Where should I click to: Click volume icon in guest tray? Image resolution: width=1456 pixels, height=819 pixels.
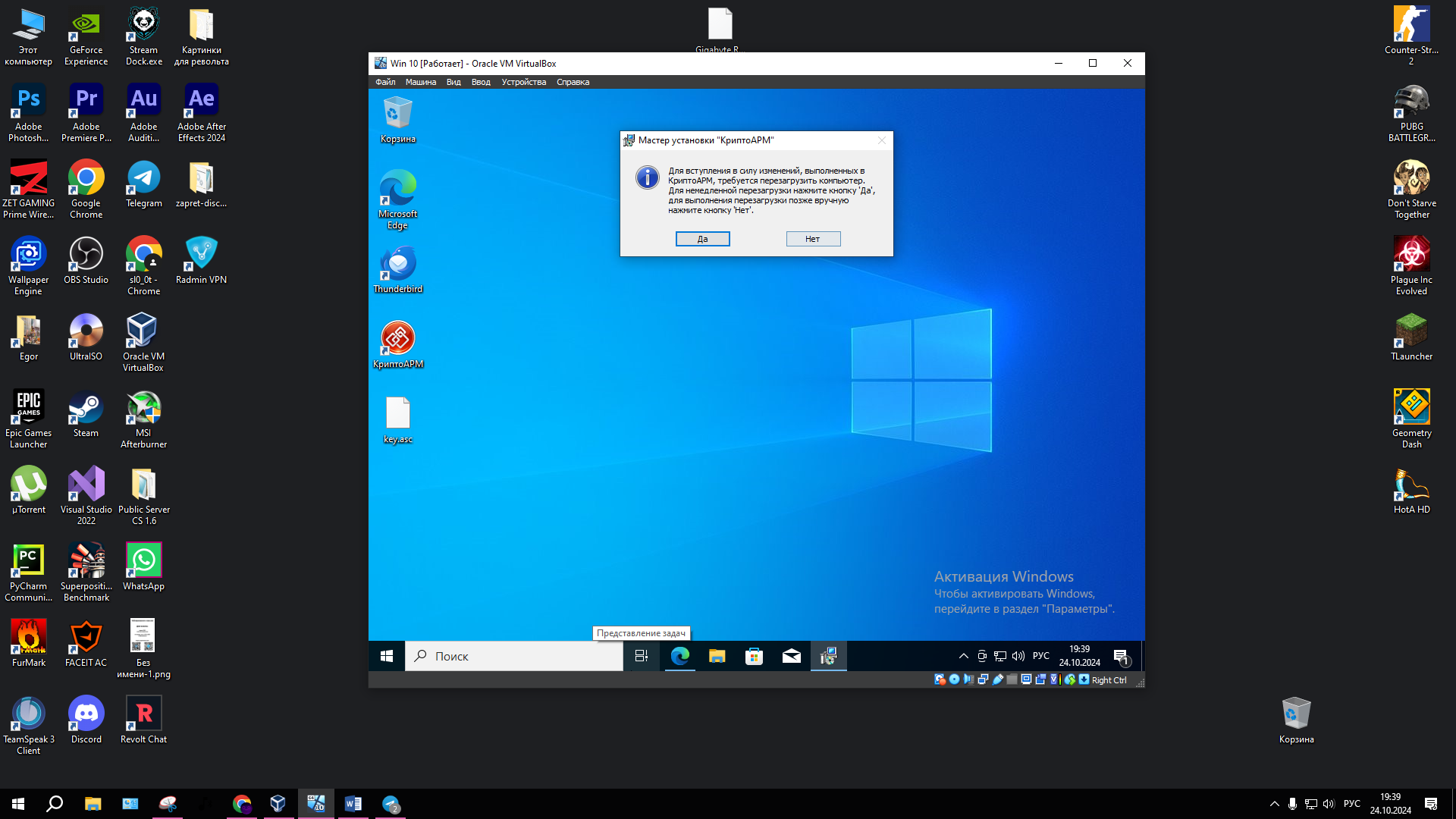point(1018,656)
